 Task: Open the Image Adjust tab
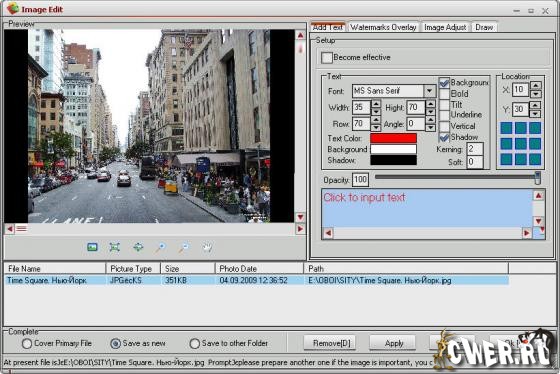coord(445,27)
